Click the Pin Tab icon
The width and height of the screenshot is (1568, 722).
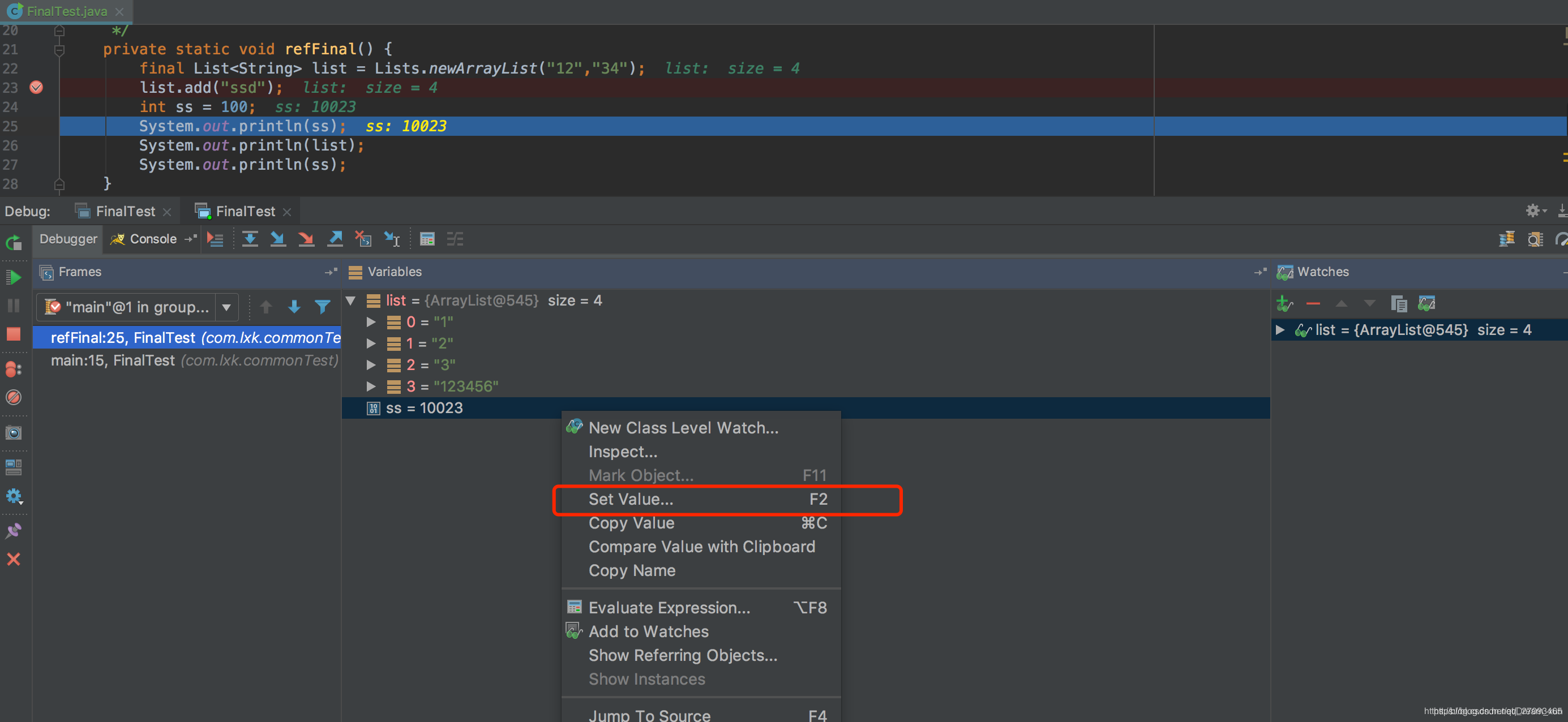[x=14, y=531]
